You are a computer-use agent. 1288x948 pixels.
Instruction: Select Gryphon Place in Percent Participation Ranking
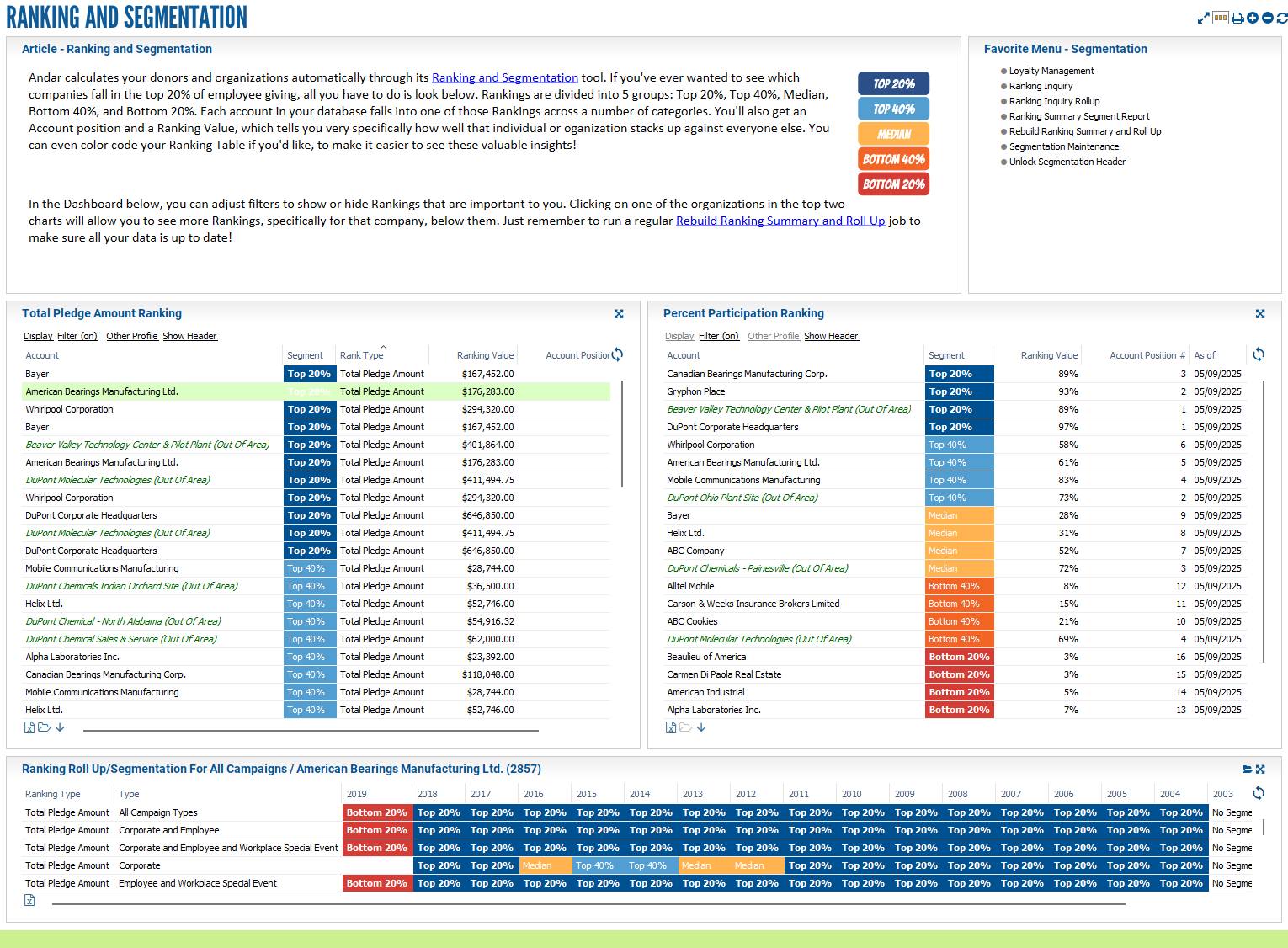click(954, 391)
